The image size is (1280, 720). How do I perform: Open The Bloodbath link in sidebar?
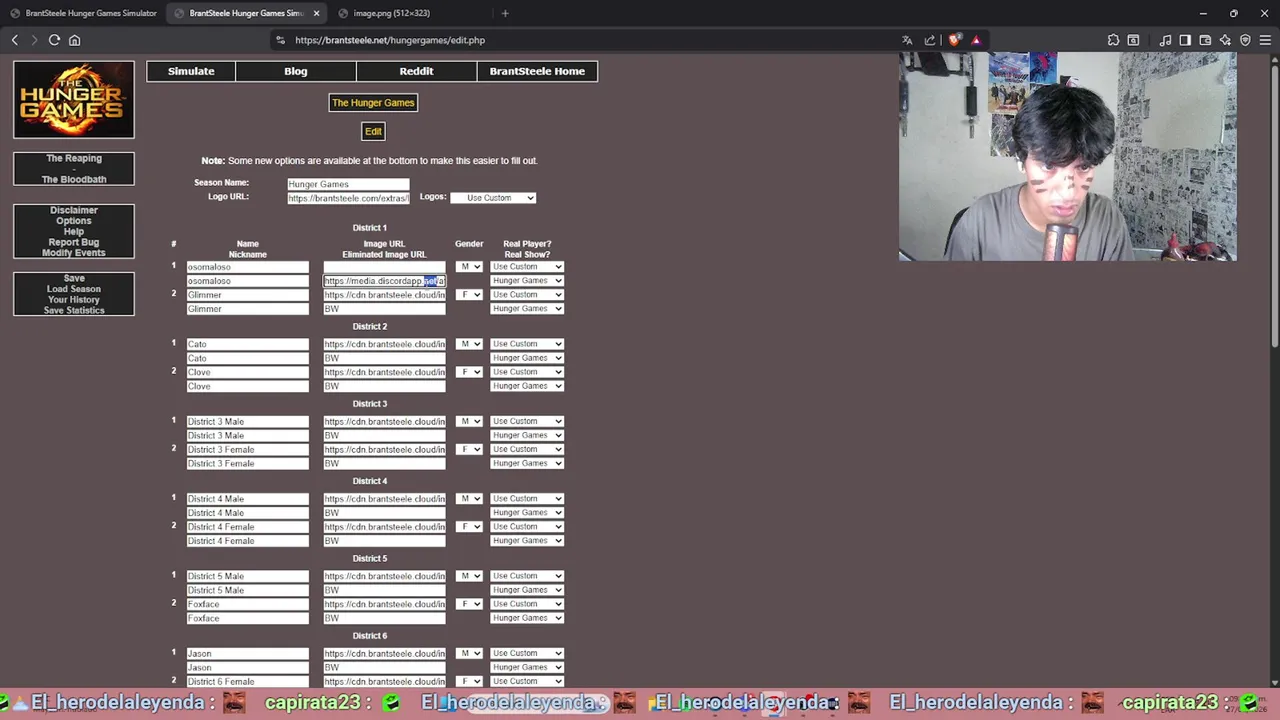pyautogui.click(x=74, y=180)
